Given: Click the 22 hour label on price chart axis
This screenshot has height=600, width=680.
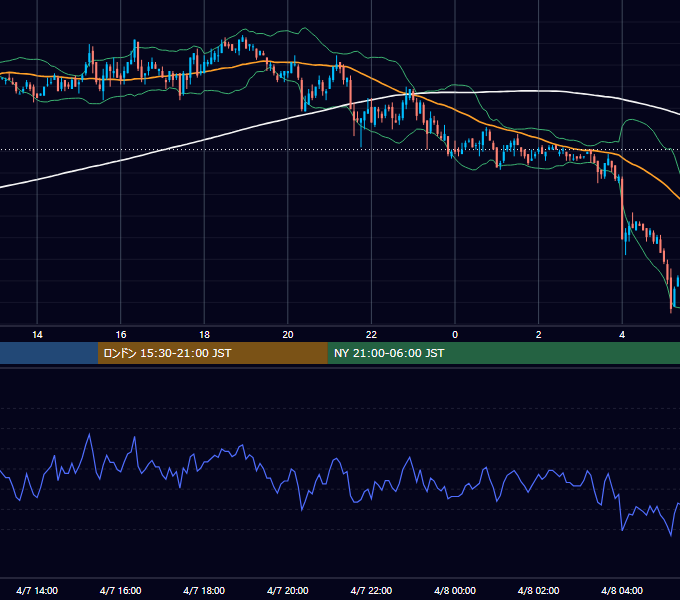Looking at the screenshot, I should click(371, 335).
